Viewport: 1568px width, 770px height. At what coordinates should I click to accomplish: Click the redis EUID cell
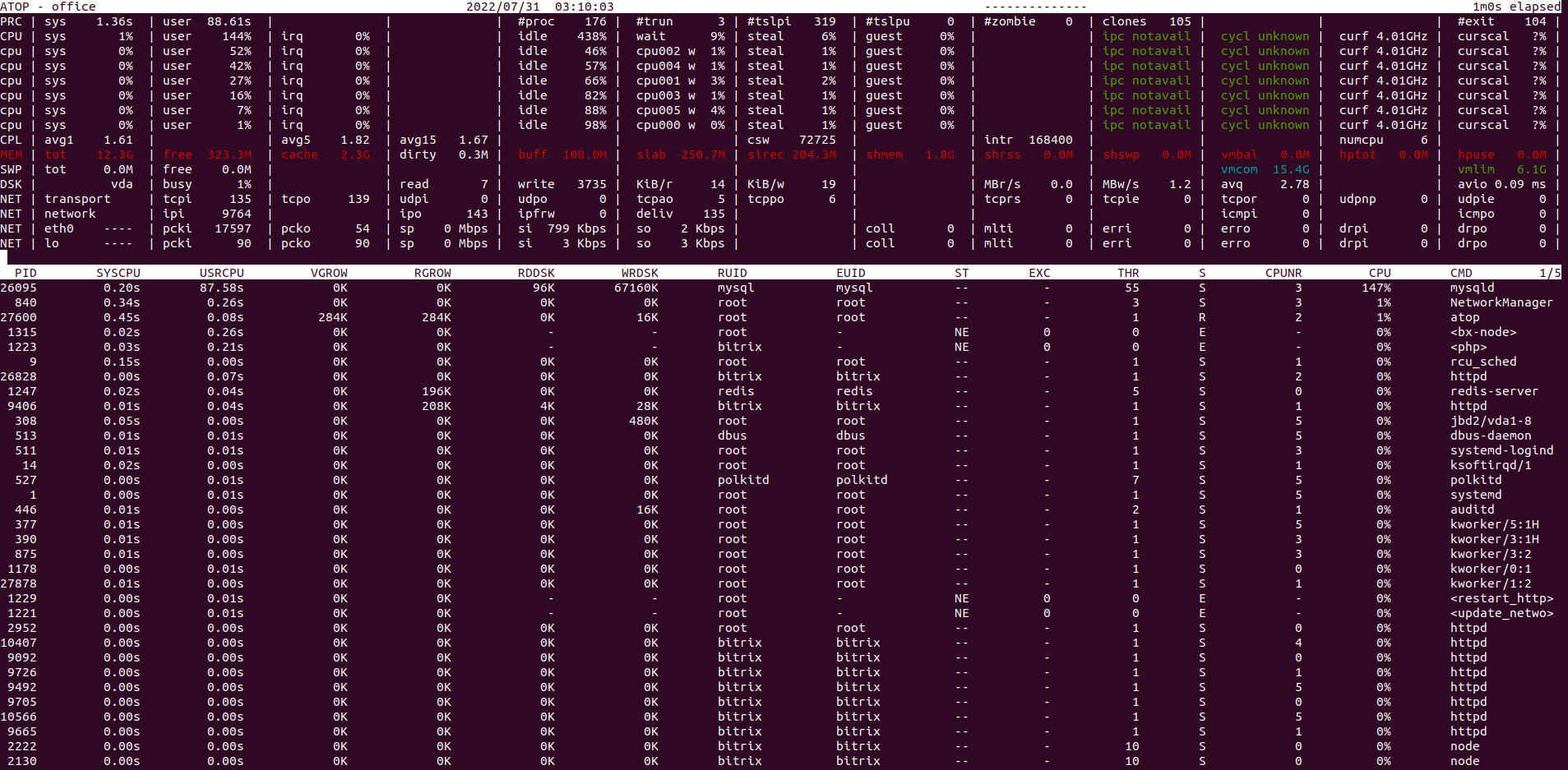coord(854,391)
